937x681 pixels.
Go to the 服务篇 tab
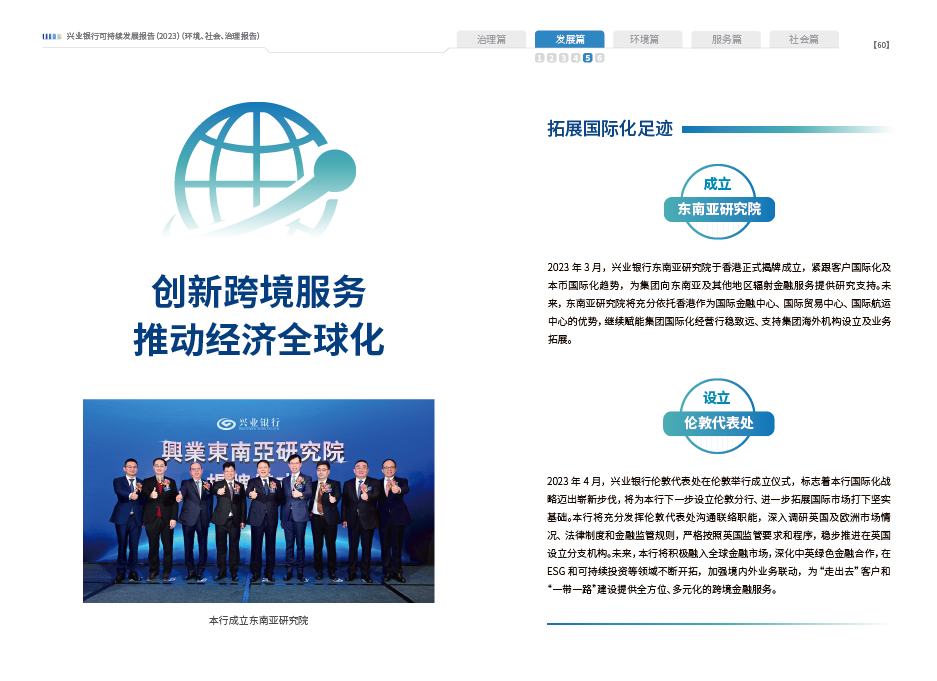click(x=726, y=40)
